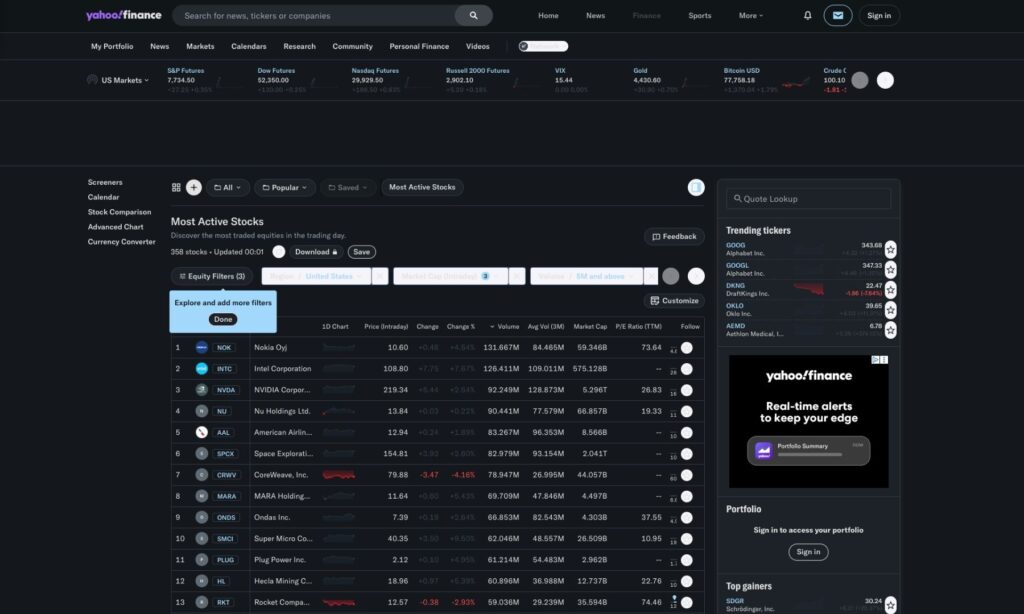Click the Customize columns button
Image resolution: width=1024 pixels, height=614 pixels.
coord(674,301)
